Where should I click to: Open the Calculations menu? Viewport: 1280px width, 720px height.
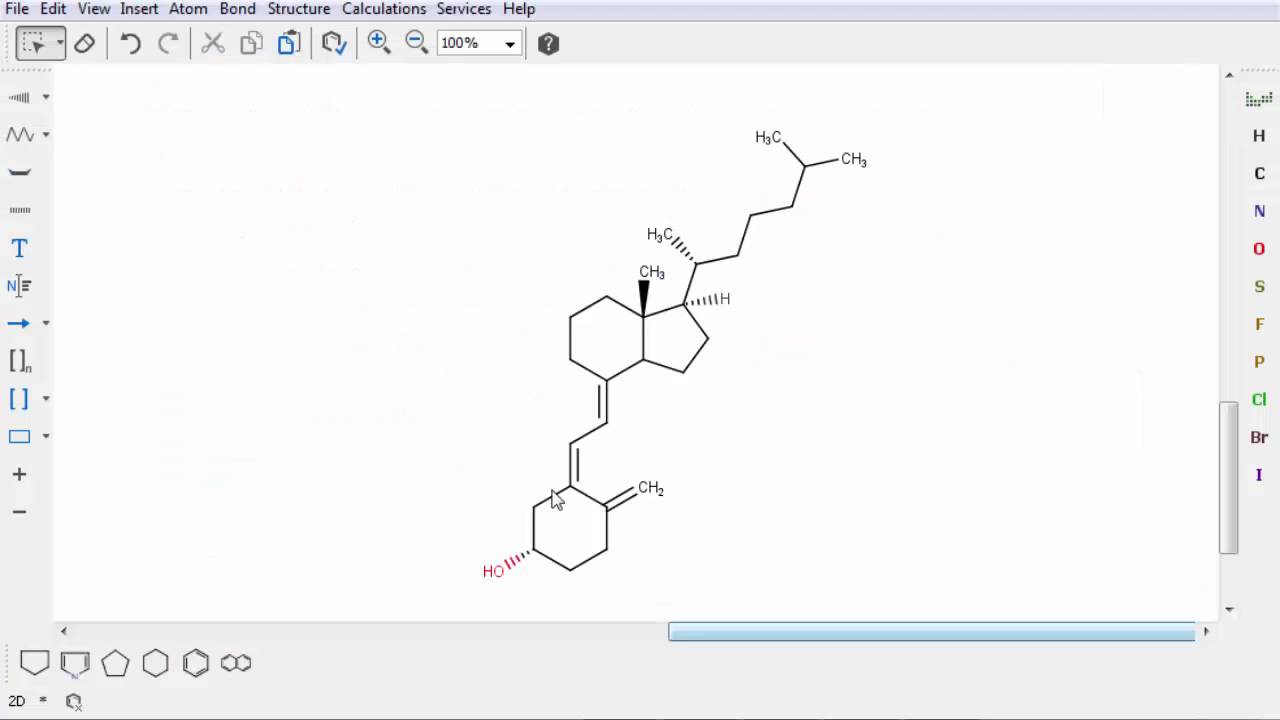pos(384,9)
